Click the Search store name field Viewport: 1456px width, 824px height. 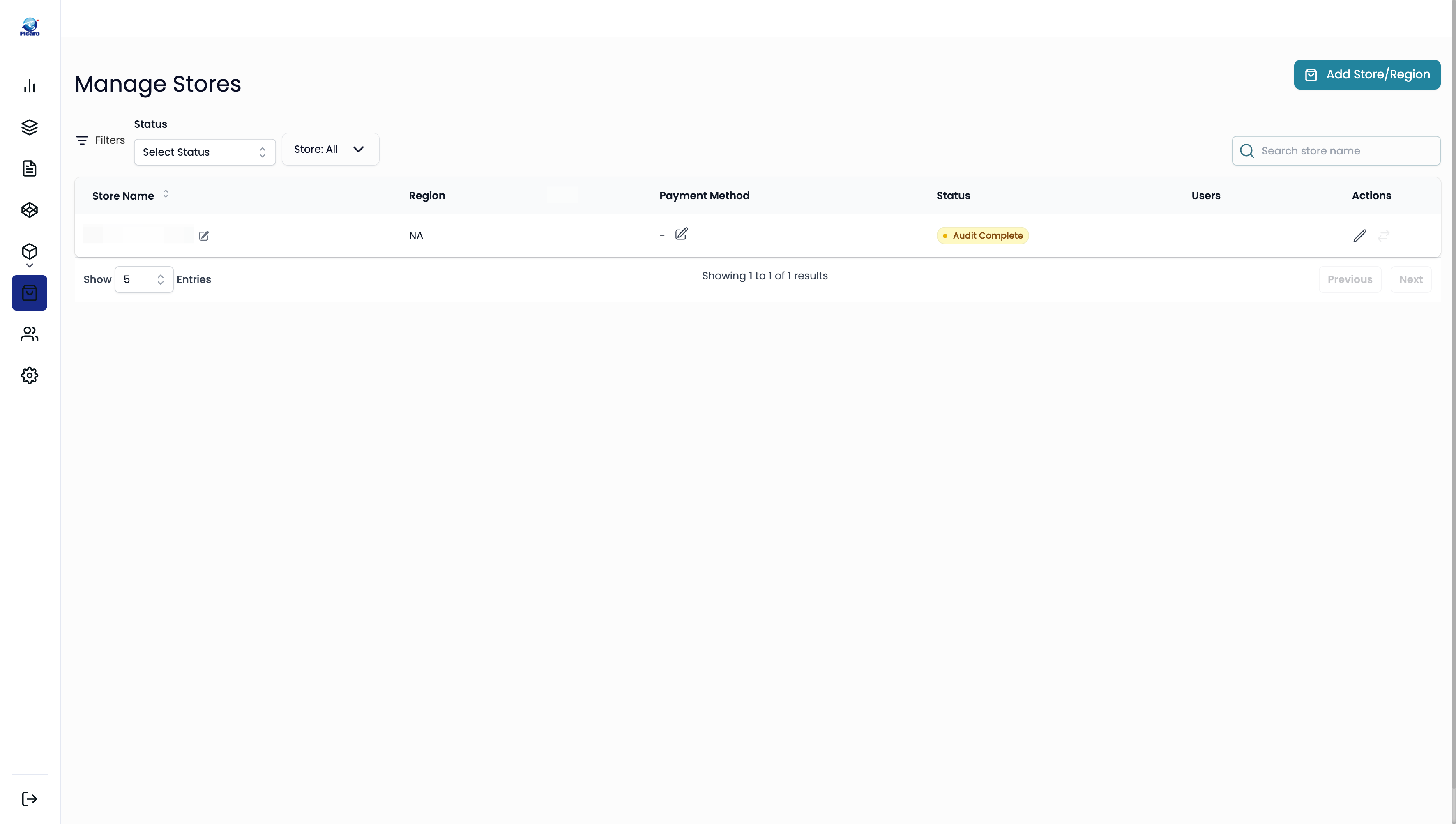(x=1336, y=150)
